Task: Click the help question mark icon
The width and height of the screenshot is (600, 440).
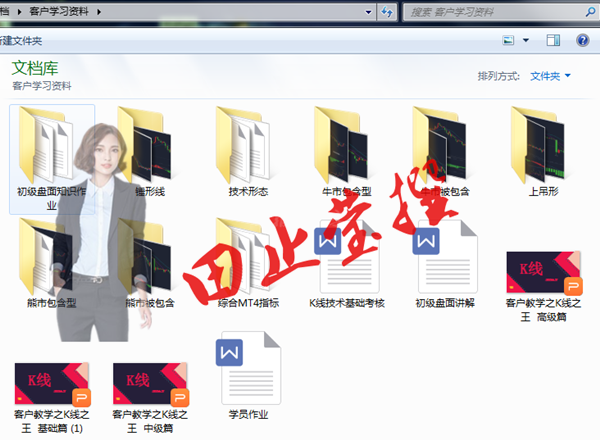Action: tap(582, 40)
